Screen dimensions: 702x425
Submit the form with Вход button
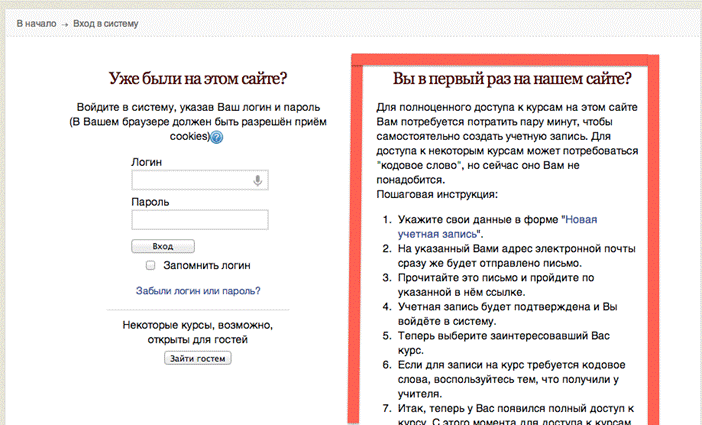[x=163, y=246]
